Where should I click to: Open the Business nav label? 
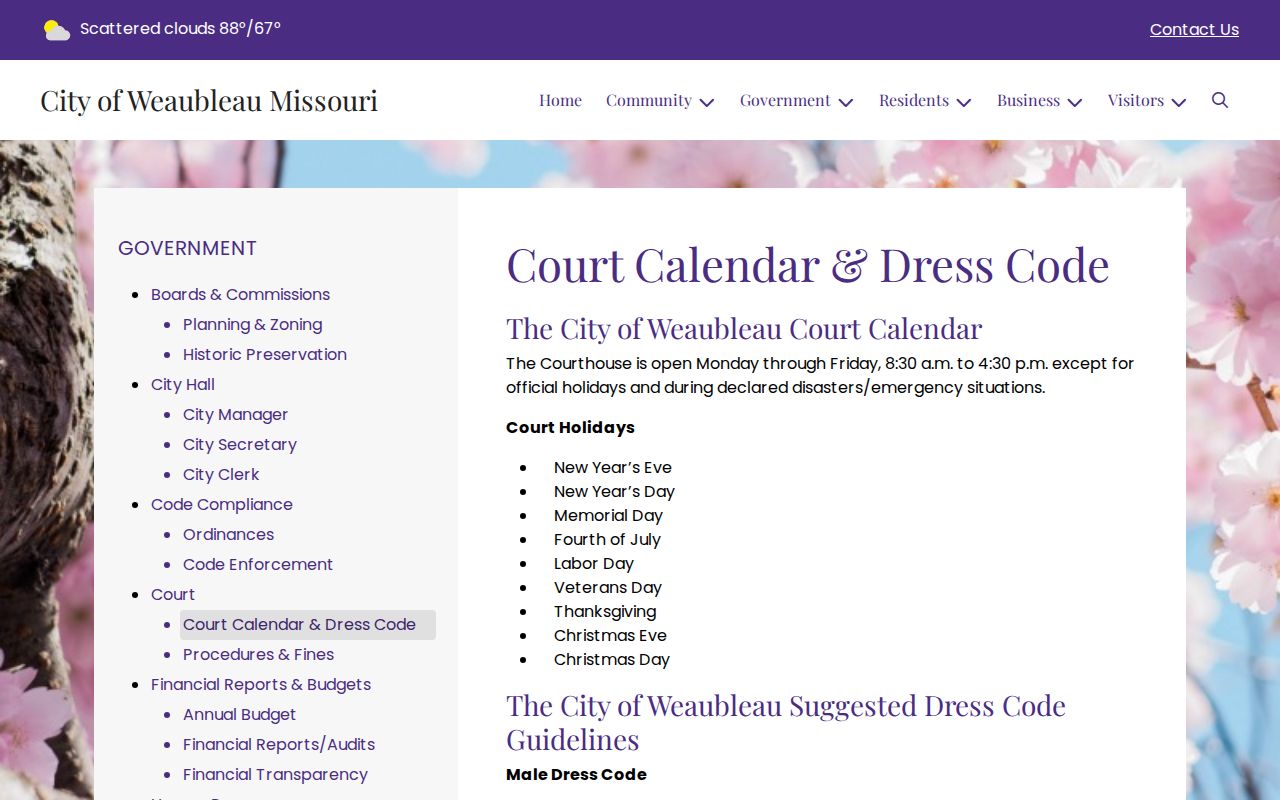1028,100
